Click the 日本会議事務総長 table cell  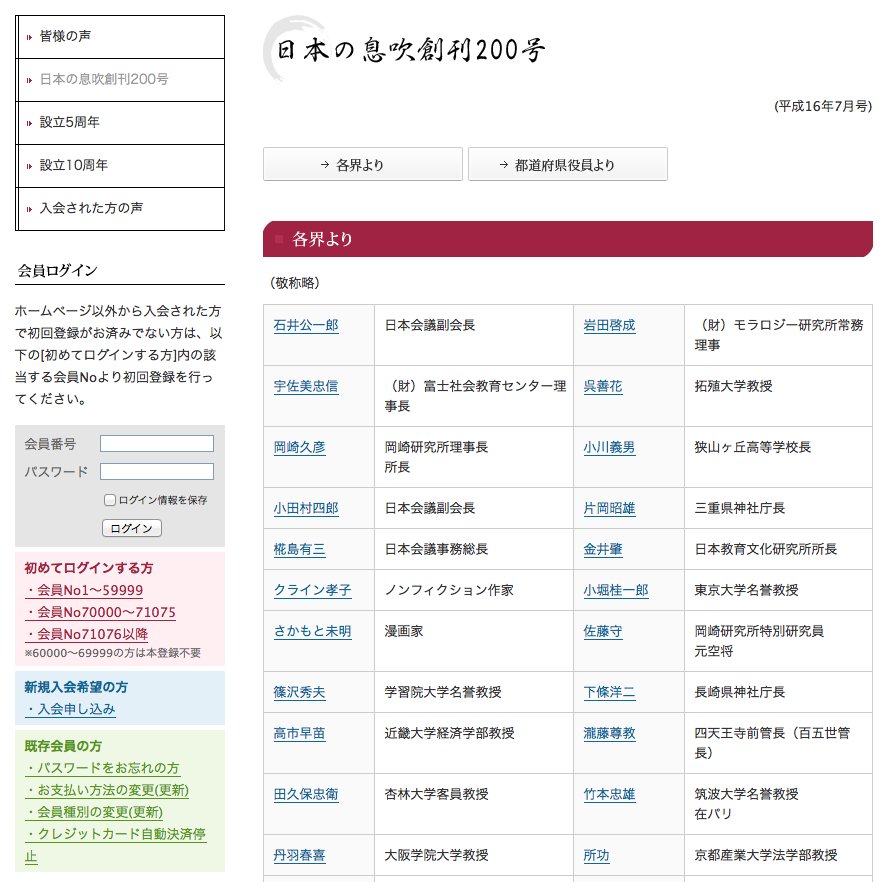tap(474, 549)
